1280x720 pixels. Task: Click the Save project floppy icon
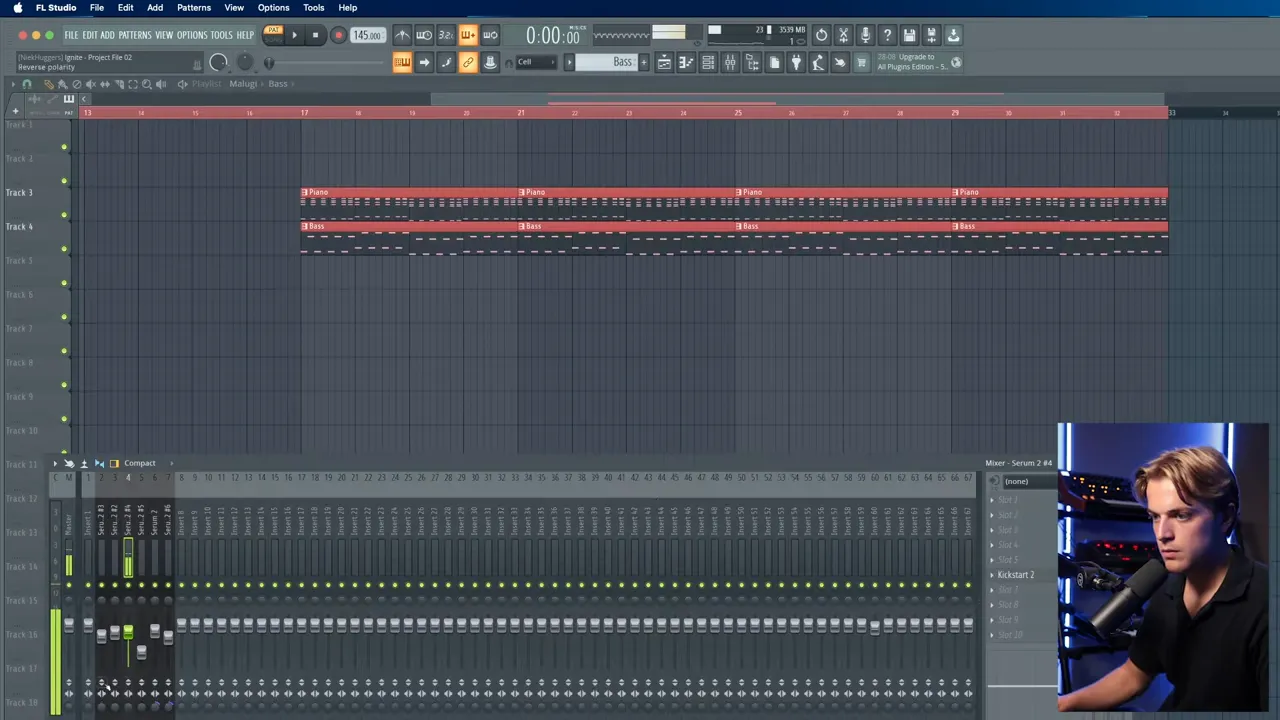[909, 35]
